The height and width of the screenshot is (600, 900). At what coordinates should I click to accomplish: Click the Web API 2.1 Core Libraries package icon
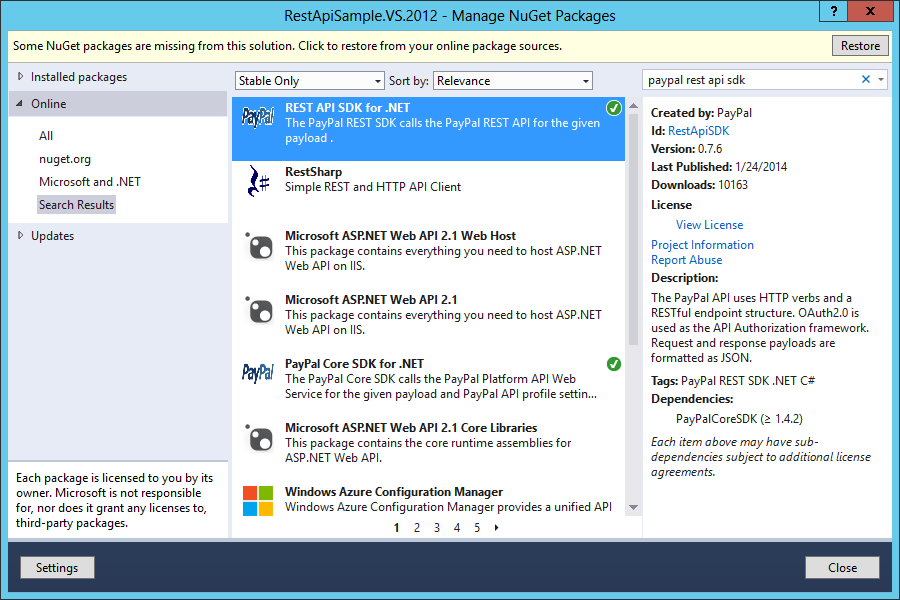(x=259, y=438)
